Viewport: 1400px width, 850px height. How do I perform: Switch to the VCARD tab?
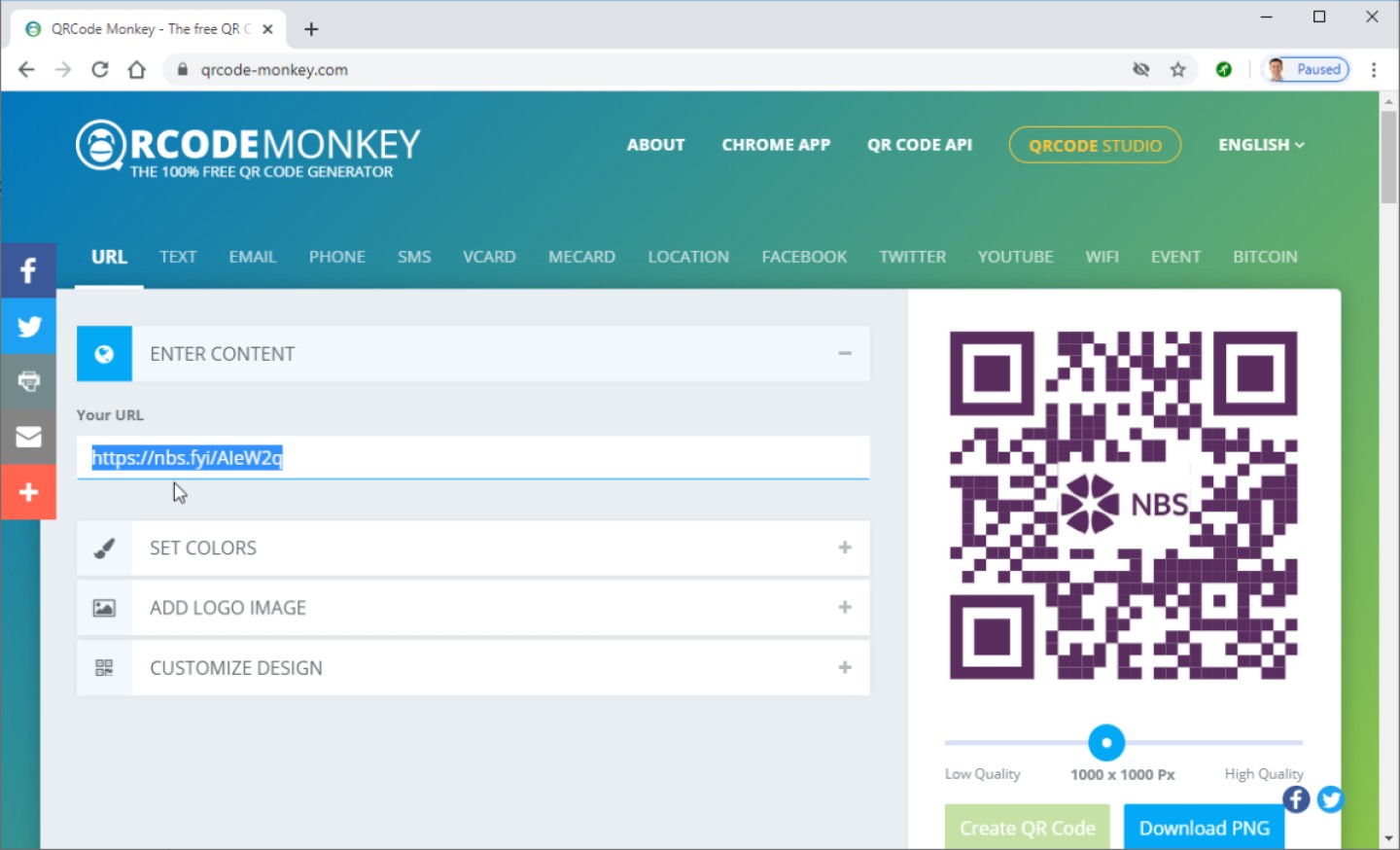pos(489,256)
